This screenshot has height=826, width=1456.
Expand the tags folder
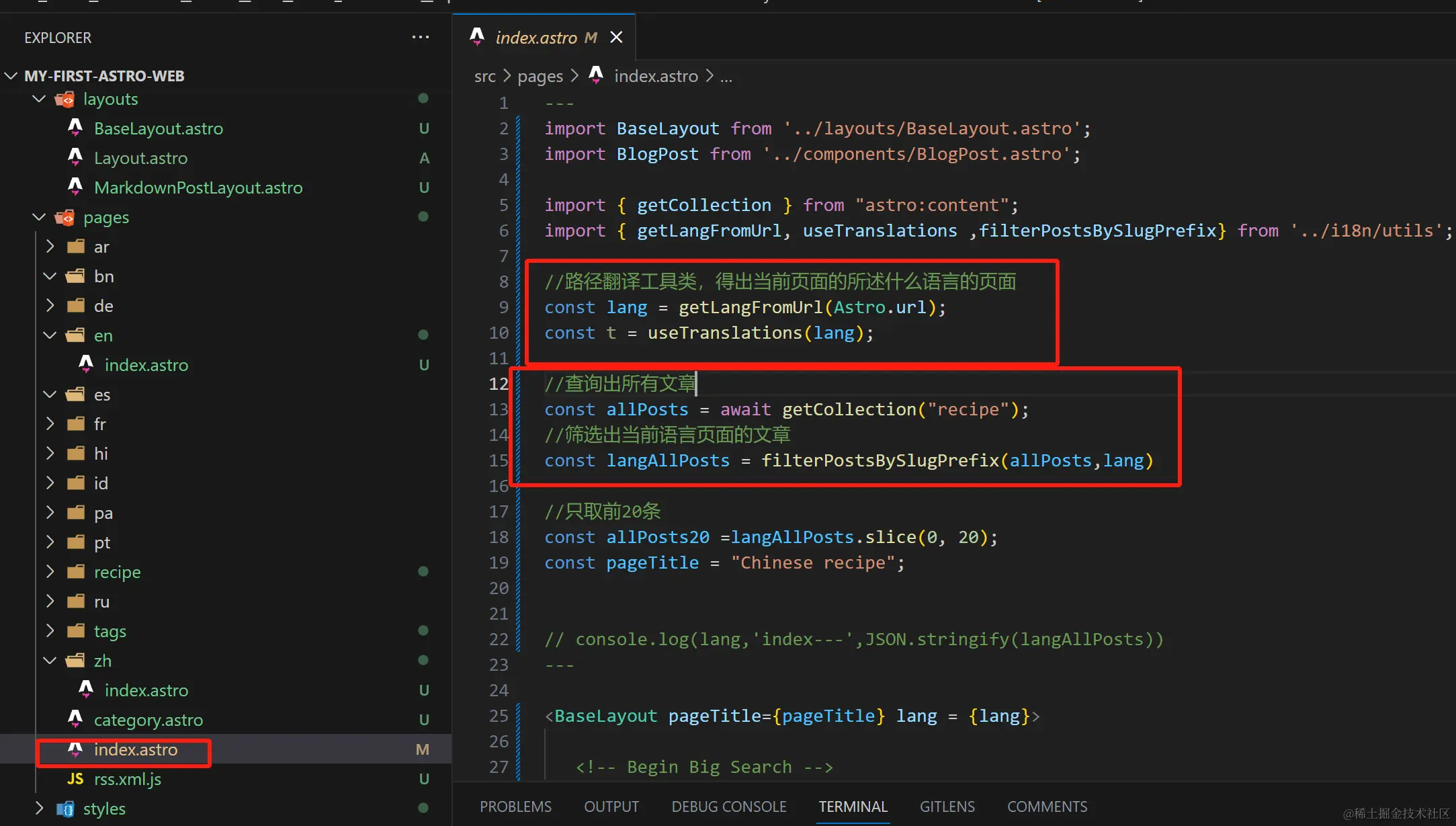click(x=50, y=631)
